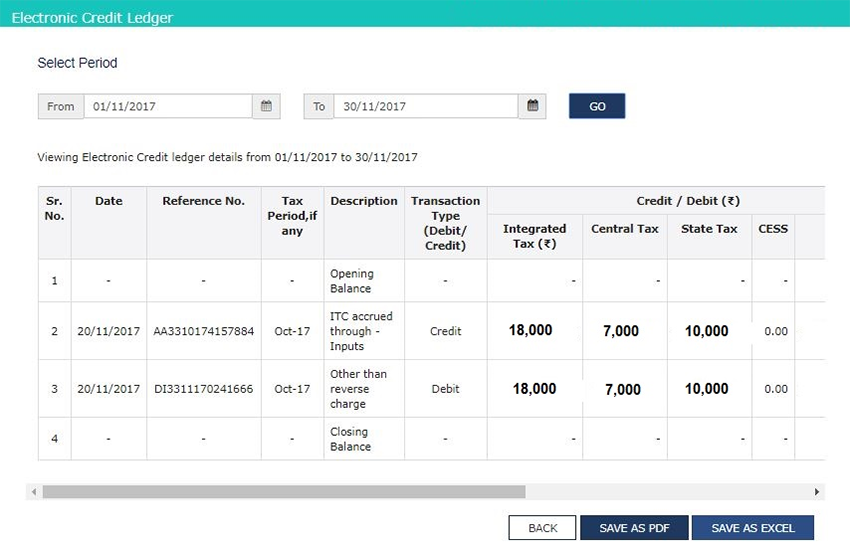Select reference number DI3311170241666
The image size is (850, 548).
(x=203, y=389)
